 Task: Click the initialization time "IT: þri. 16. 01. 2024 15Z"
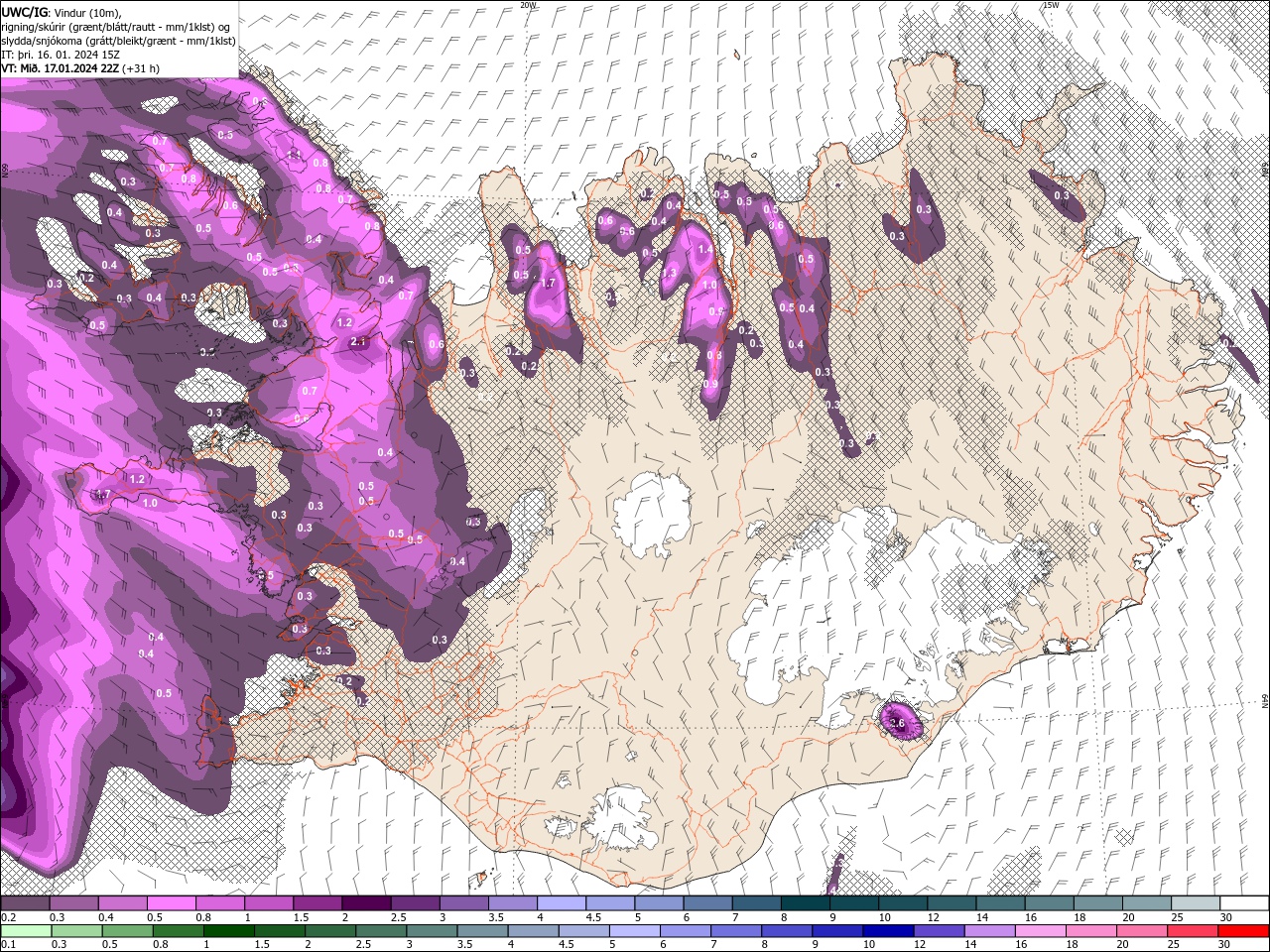[62, 55]
